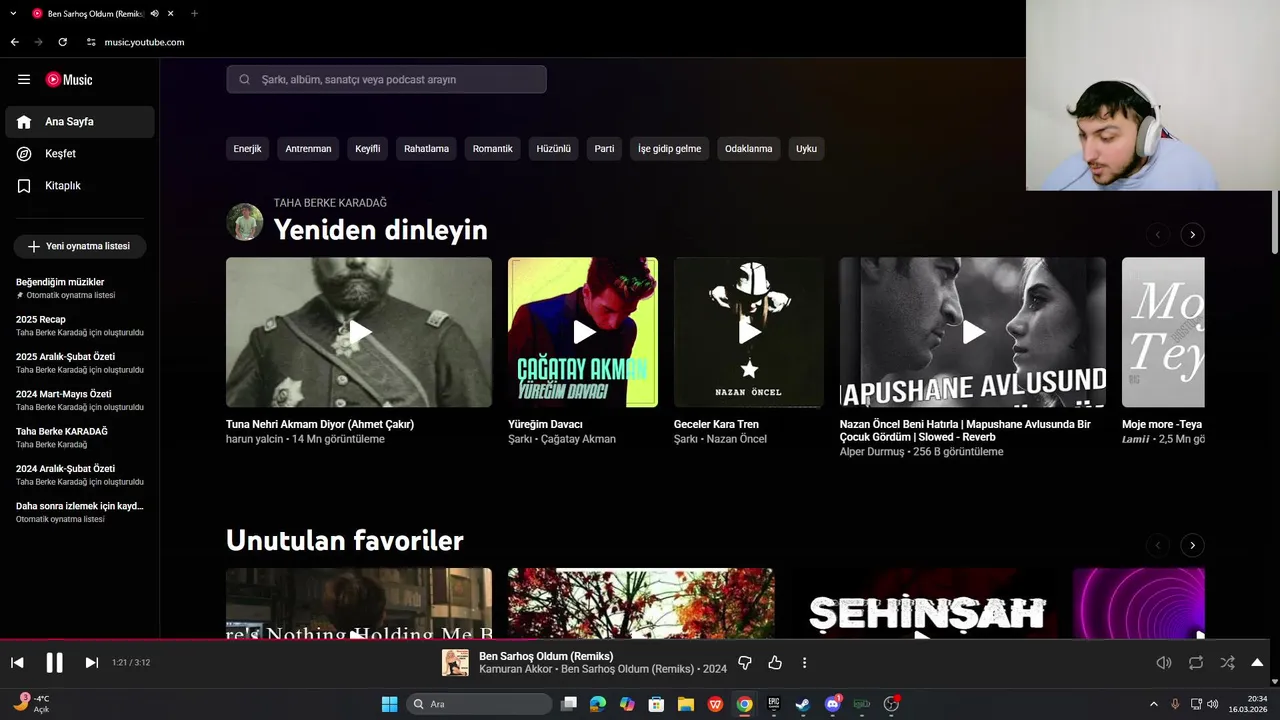Show previous items in Yeniden dinleyin carousel
The image size is (1280, 720).
click(1158, 235)
